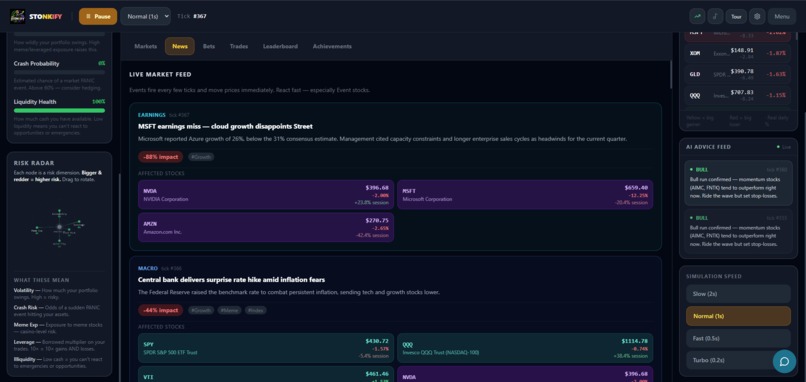Toggle the music note sound button
Screen dimensions: 806x382
pyautogui.click(x=715, y=16)
